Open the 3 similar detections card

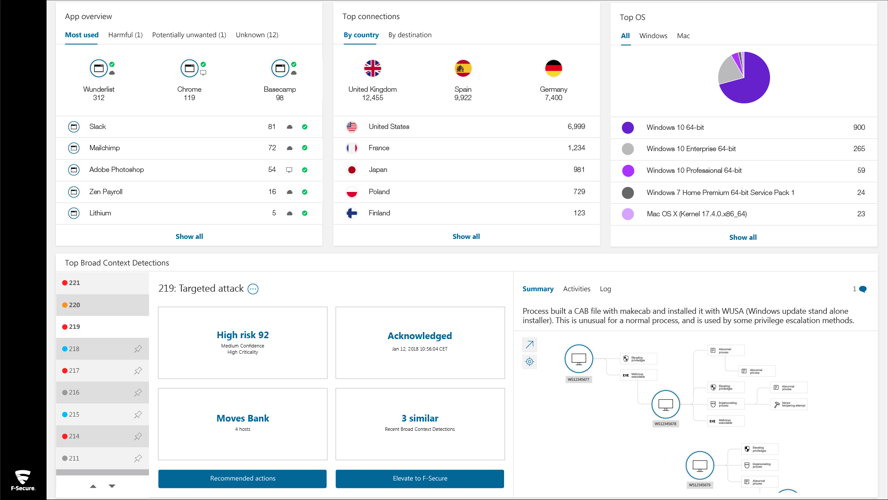coord(420,424)
